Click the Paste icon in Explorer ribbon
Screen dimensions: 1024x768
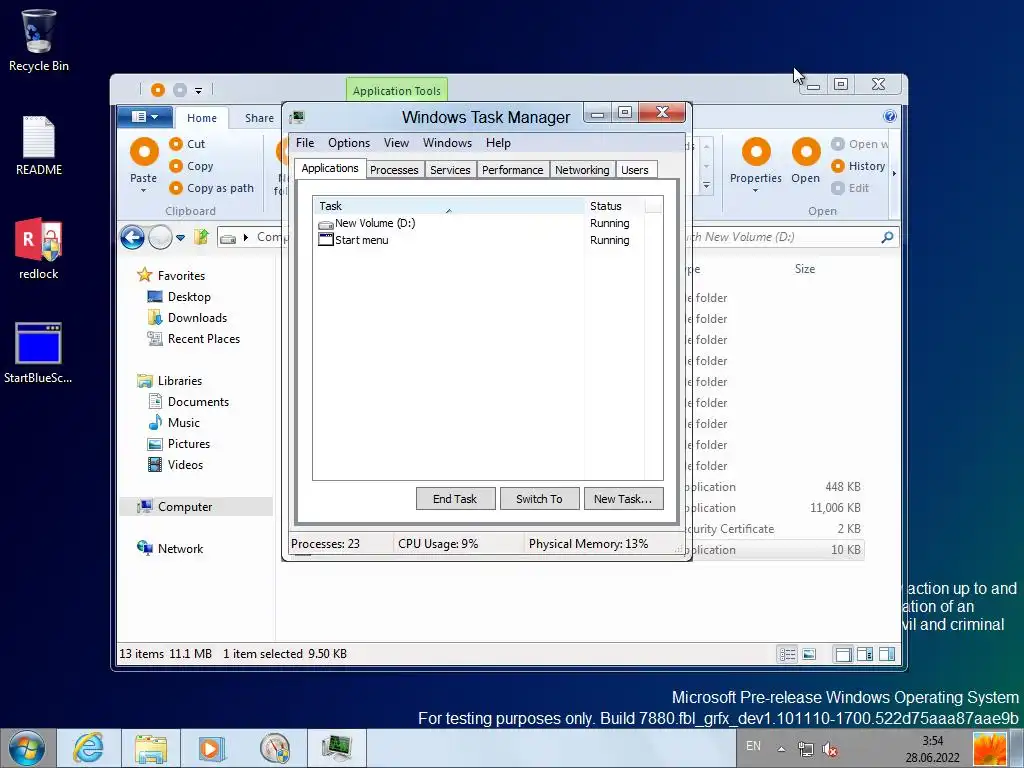(144, 153)
